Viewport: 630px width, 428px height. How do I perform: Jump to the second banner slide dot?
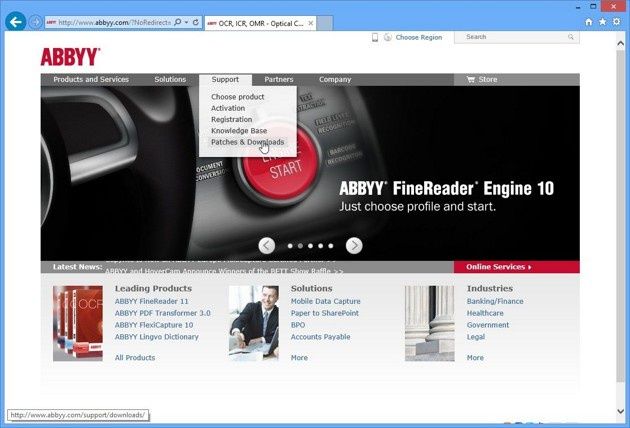coord(300,246)
